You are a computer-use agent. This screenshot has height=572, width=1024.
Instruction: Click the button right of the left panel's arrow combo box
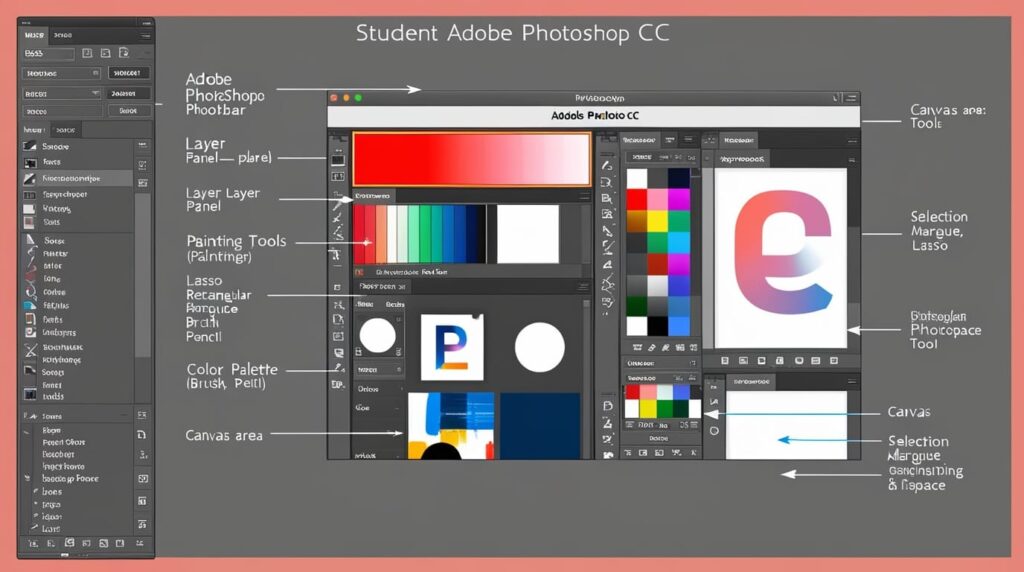tap(128, 93)
